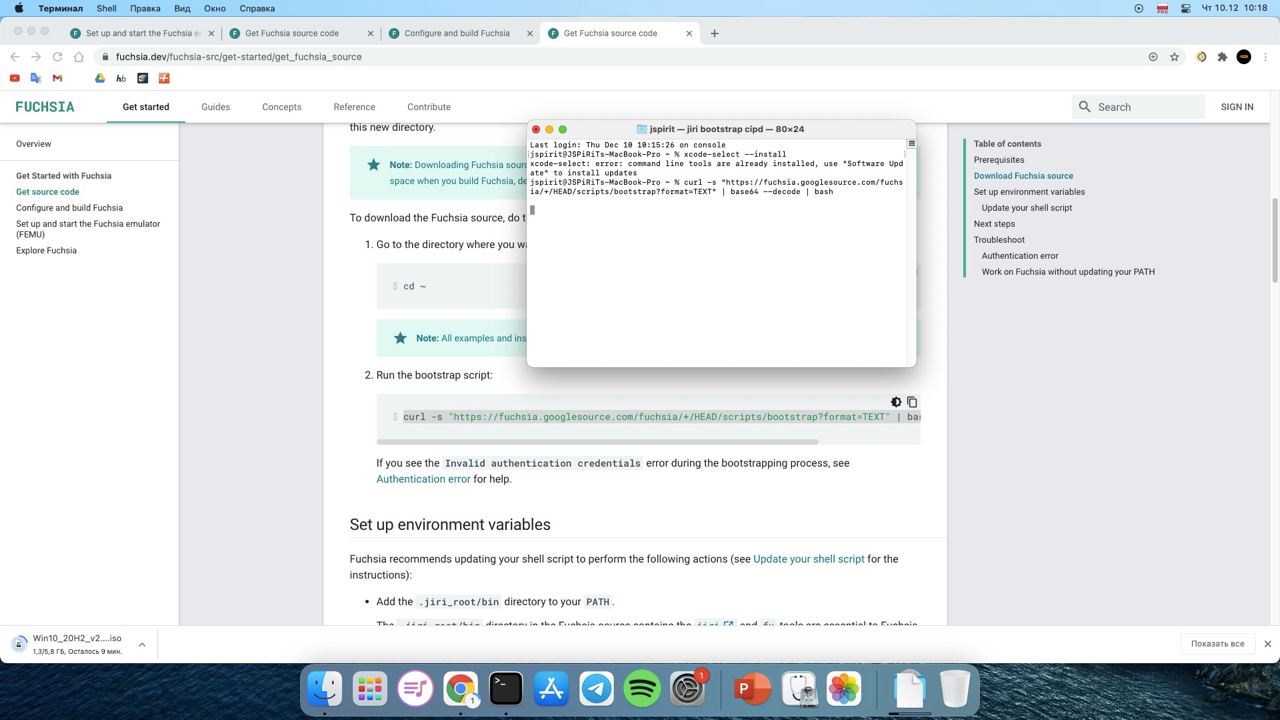Click the Chrome address bar

click(620, 57)
